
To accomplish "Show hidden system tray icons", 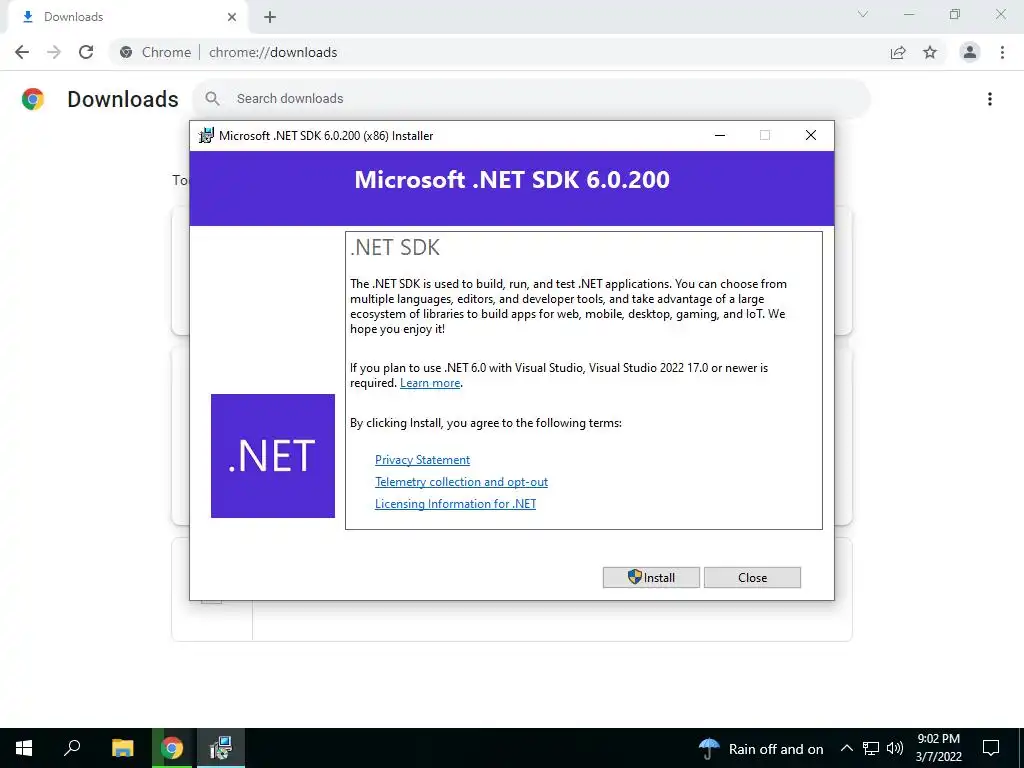I will click(846, 748).
